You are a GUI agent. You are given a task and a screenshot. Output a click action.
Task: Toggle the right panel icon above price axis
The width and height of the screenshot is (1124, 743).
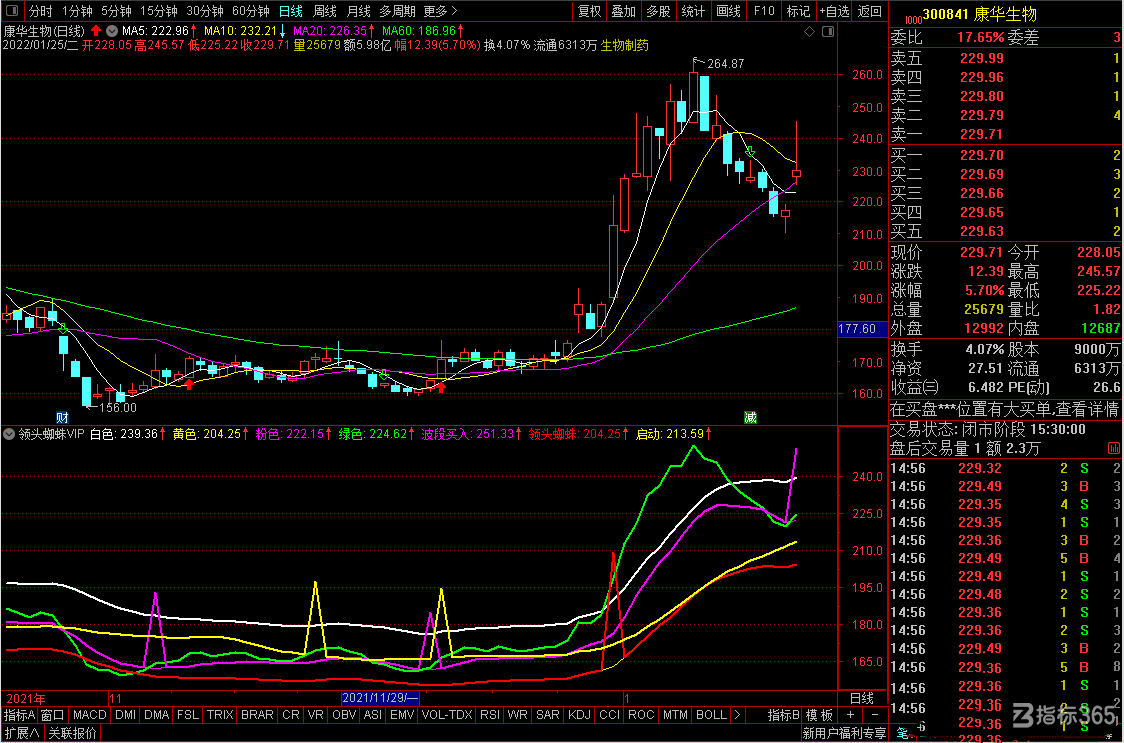(828, 32)
